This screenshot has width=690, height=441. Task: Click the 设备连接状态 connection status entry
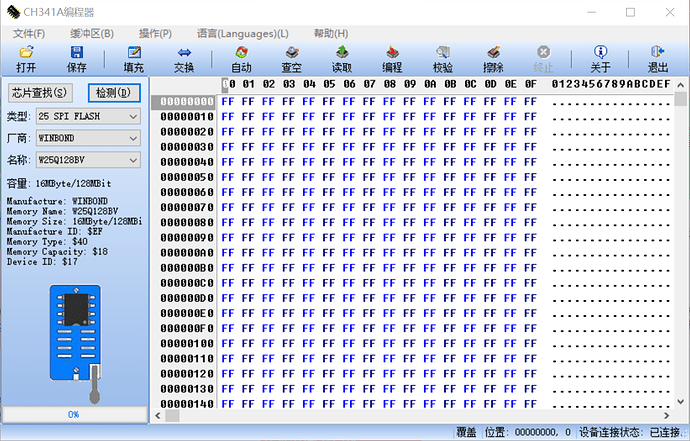tap(632, 432)
